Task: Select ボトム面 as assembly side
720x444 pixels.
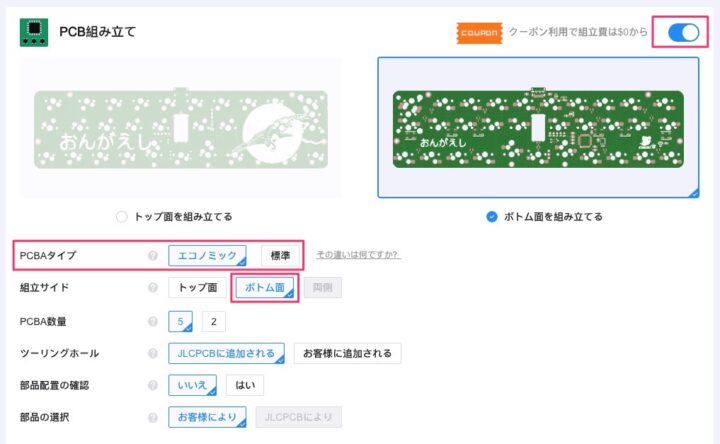Action: coord(266,288)
